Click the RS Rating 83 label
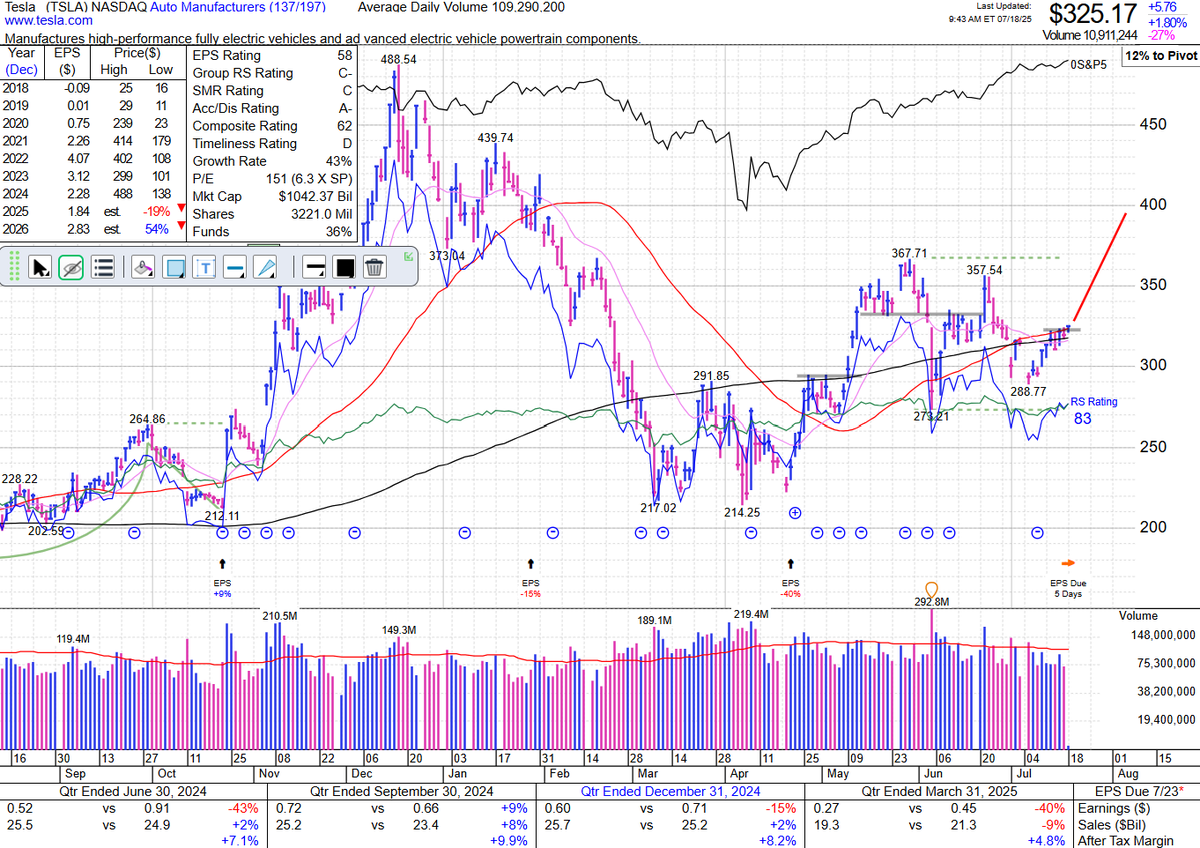Screen dimensions: 1200x848 tap(1094, 410)
